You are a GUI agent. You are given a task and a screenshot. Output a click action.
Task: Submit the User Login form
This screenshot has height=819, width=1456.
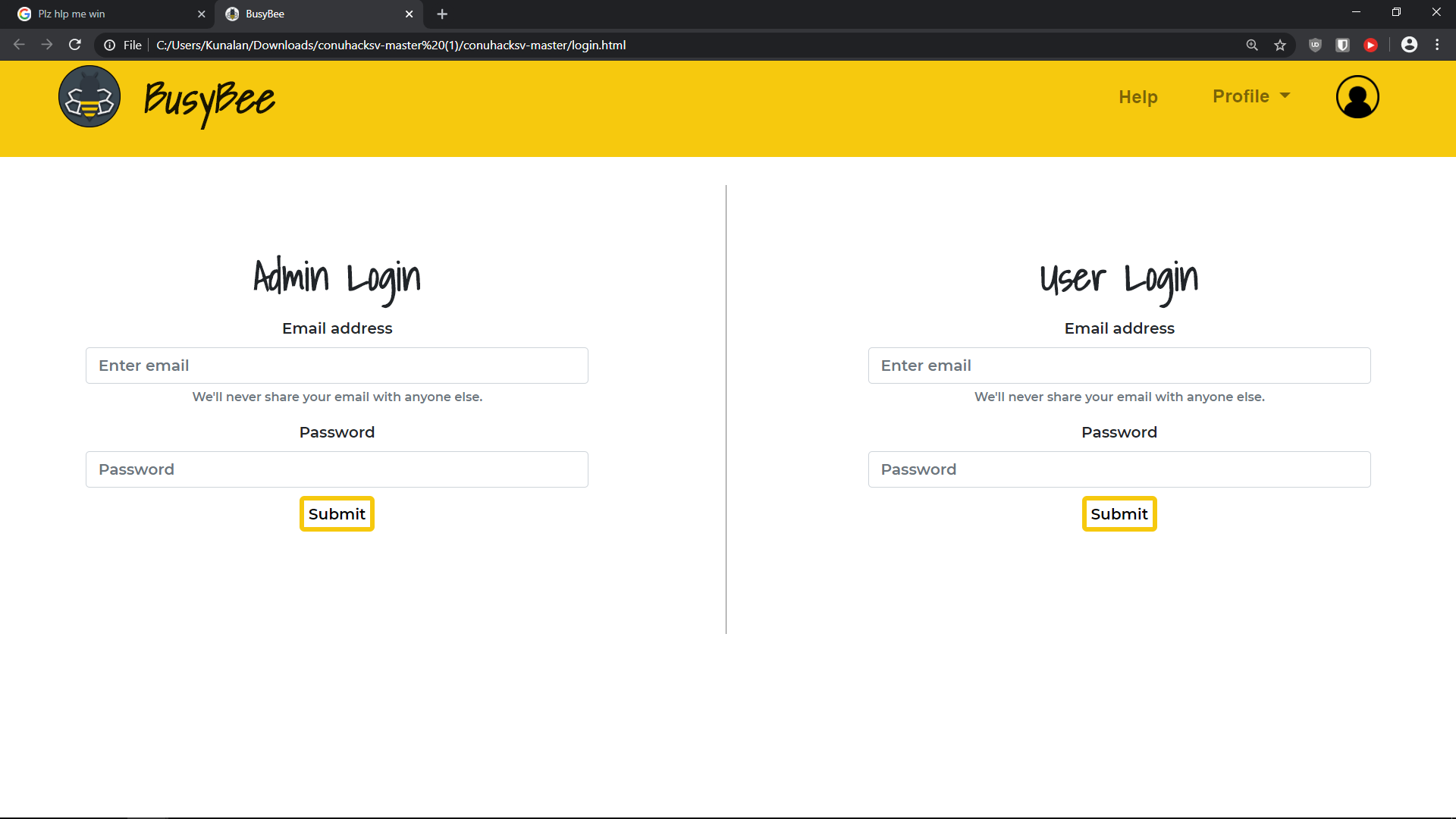click(x=1119, y=514)
